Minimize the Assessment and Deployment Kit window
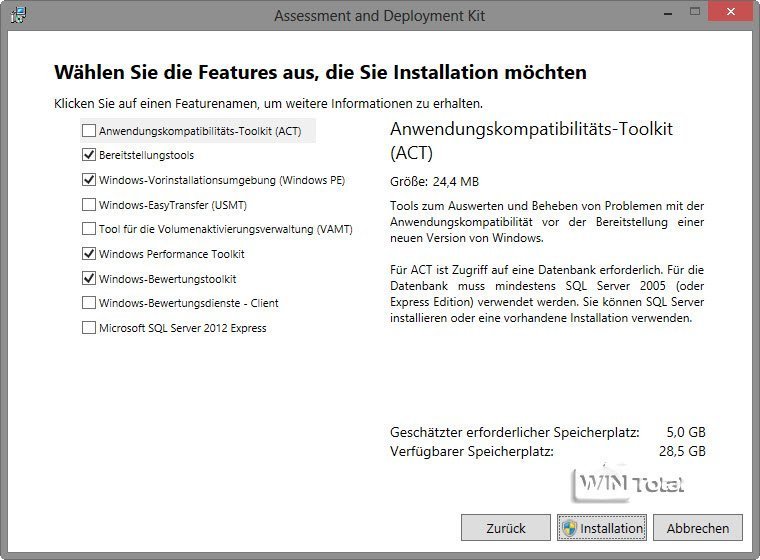This screenshot has height=560, width=760. tap(668, 13)
